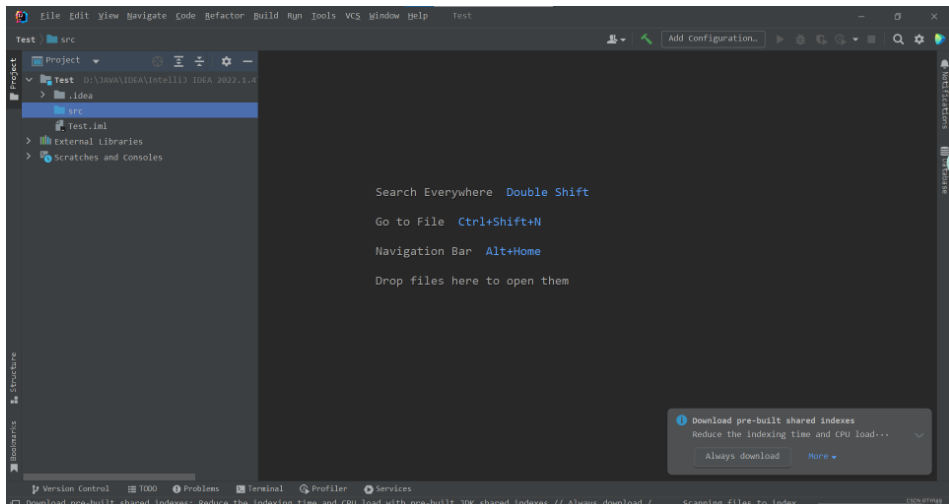
Task: Open the Refactor menu
Action: point(224,16)
